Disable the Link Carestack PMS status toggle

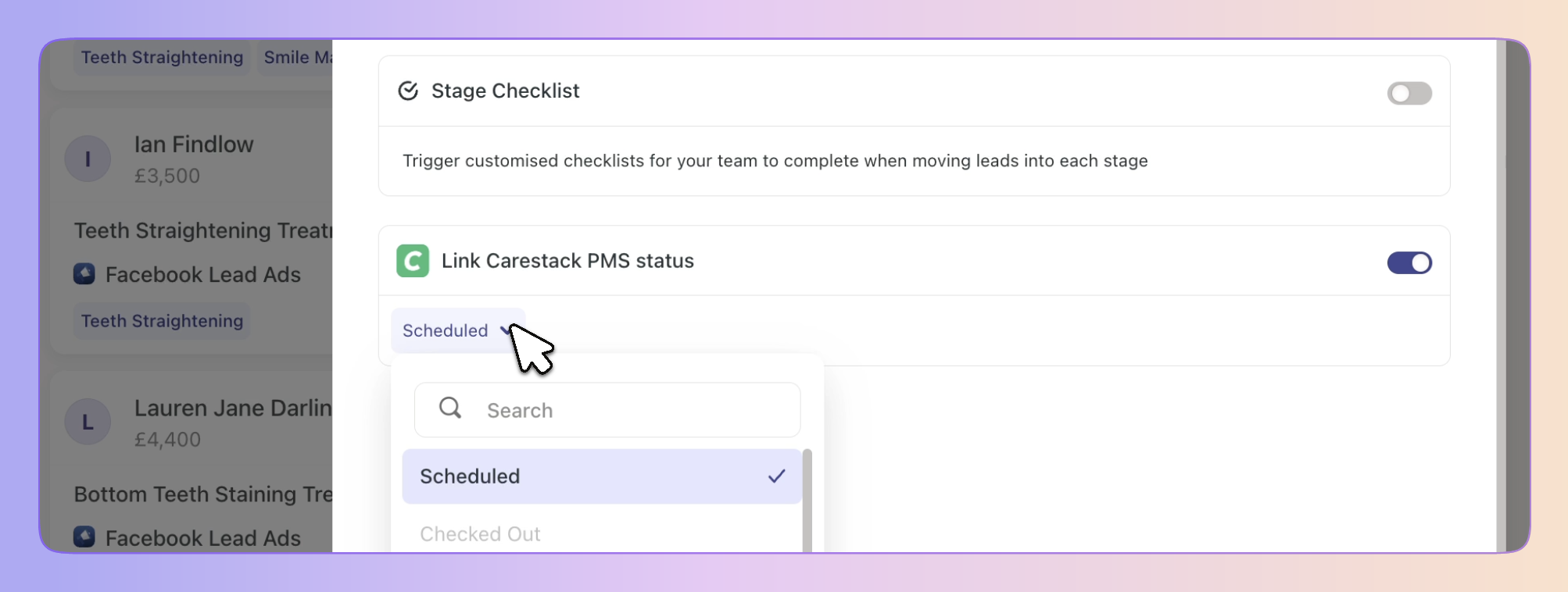tap(1409, 263)
